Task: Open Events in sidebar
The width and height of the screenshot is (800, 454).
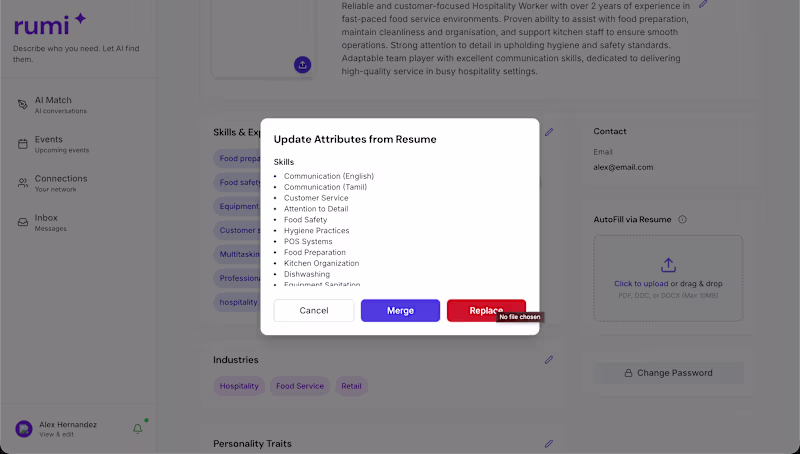Action: pyautogui.click(x=49, y=144)
